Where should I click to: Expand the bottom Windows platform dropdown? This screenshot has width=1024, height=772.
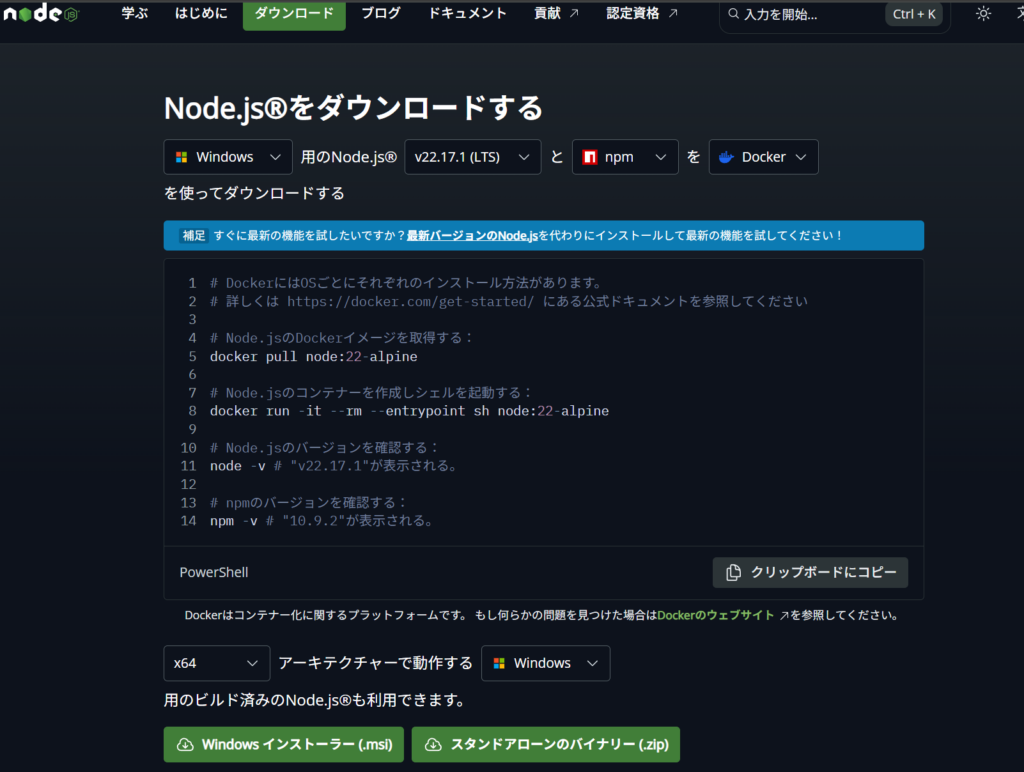(x=545, y=663)
